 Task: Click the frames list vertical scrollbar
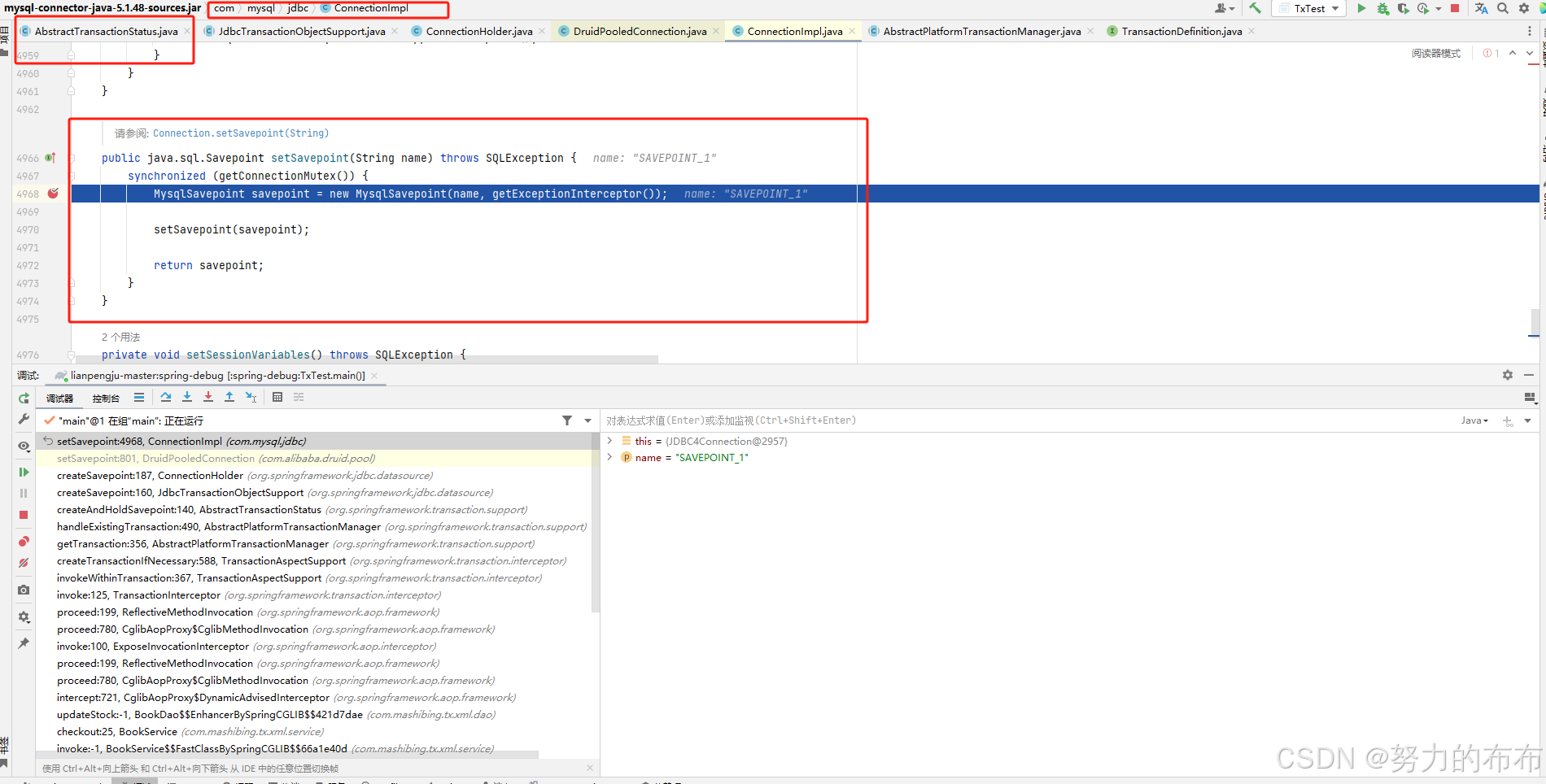click(596, 522)
